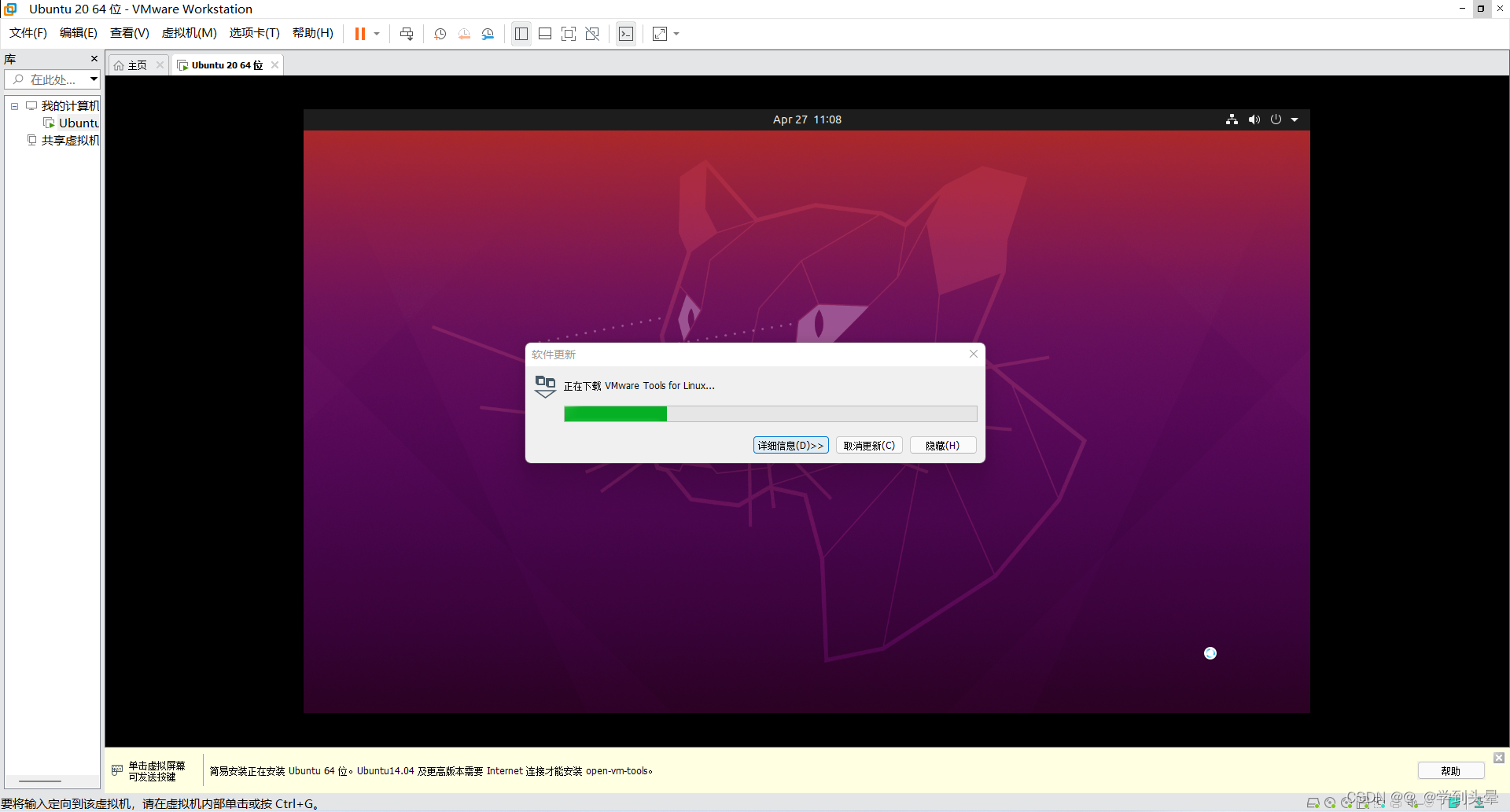Open the 查看(V) menu

[x=130, y=33]
